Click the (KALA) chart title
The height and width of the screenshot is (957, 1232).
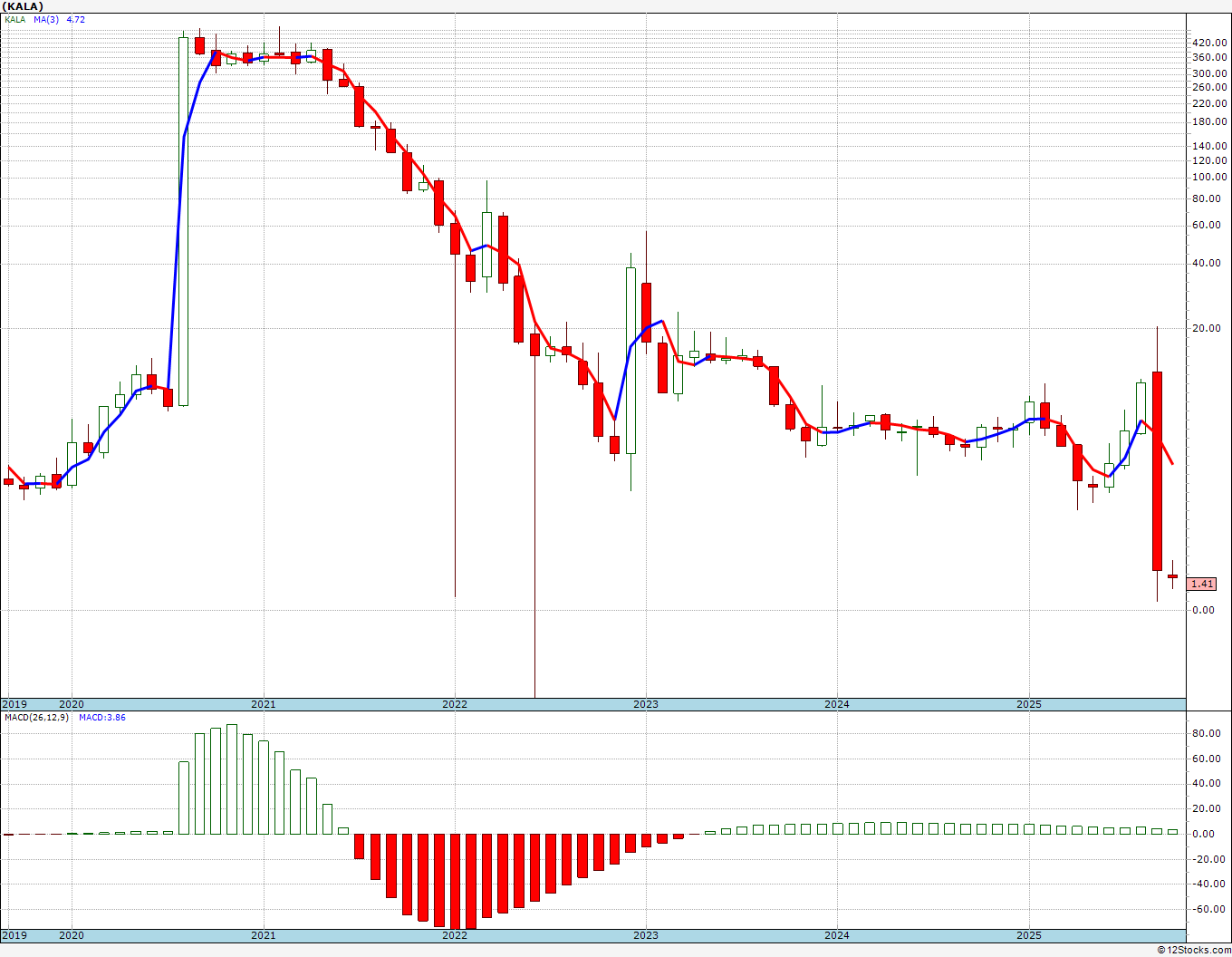pos(23,6)
